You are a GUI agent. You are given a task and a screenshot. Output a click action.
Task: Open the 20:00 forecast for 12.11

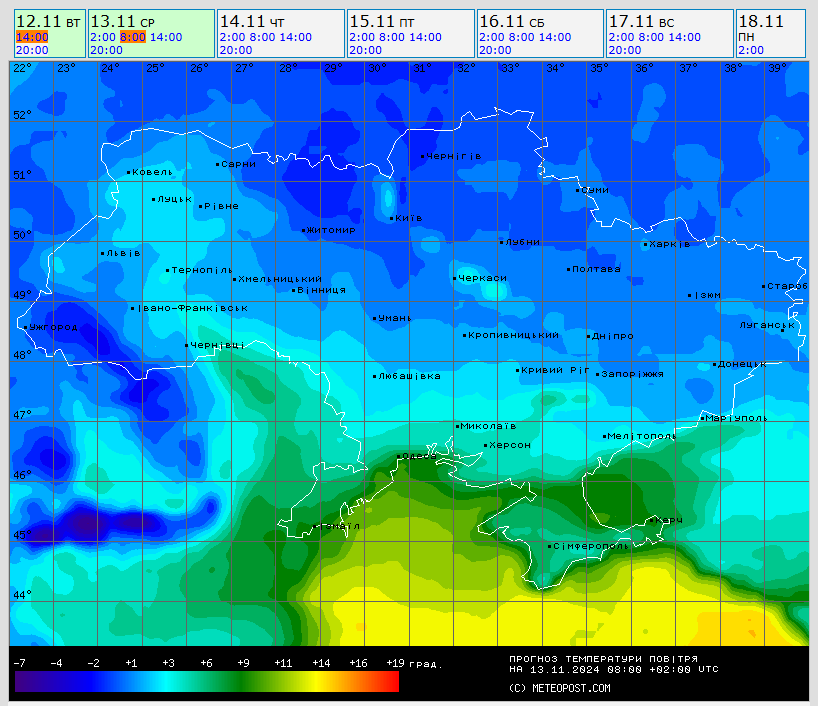point(32,50)
